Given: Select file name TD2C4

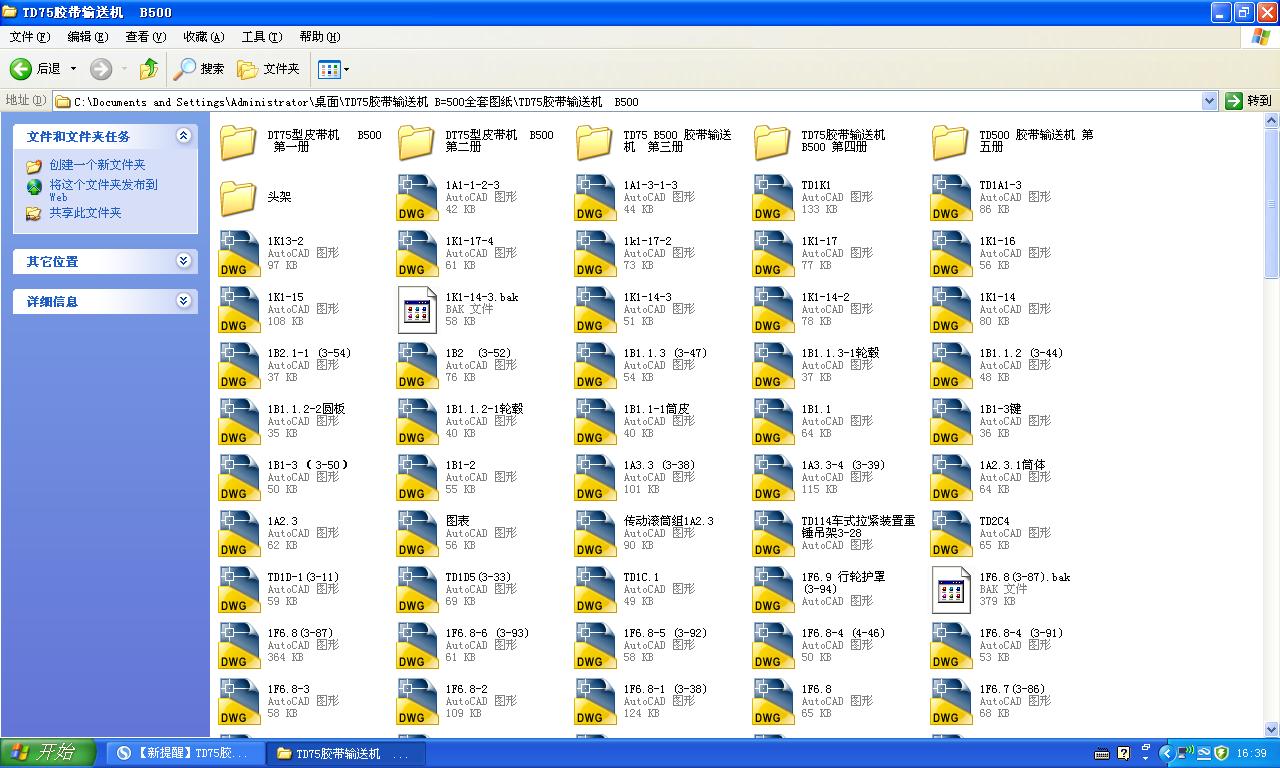Looking at the screenshot, I should coord(994,521).
